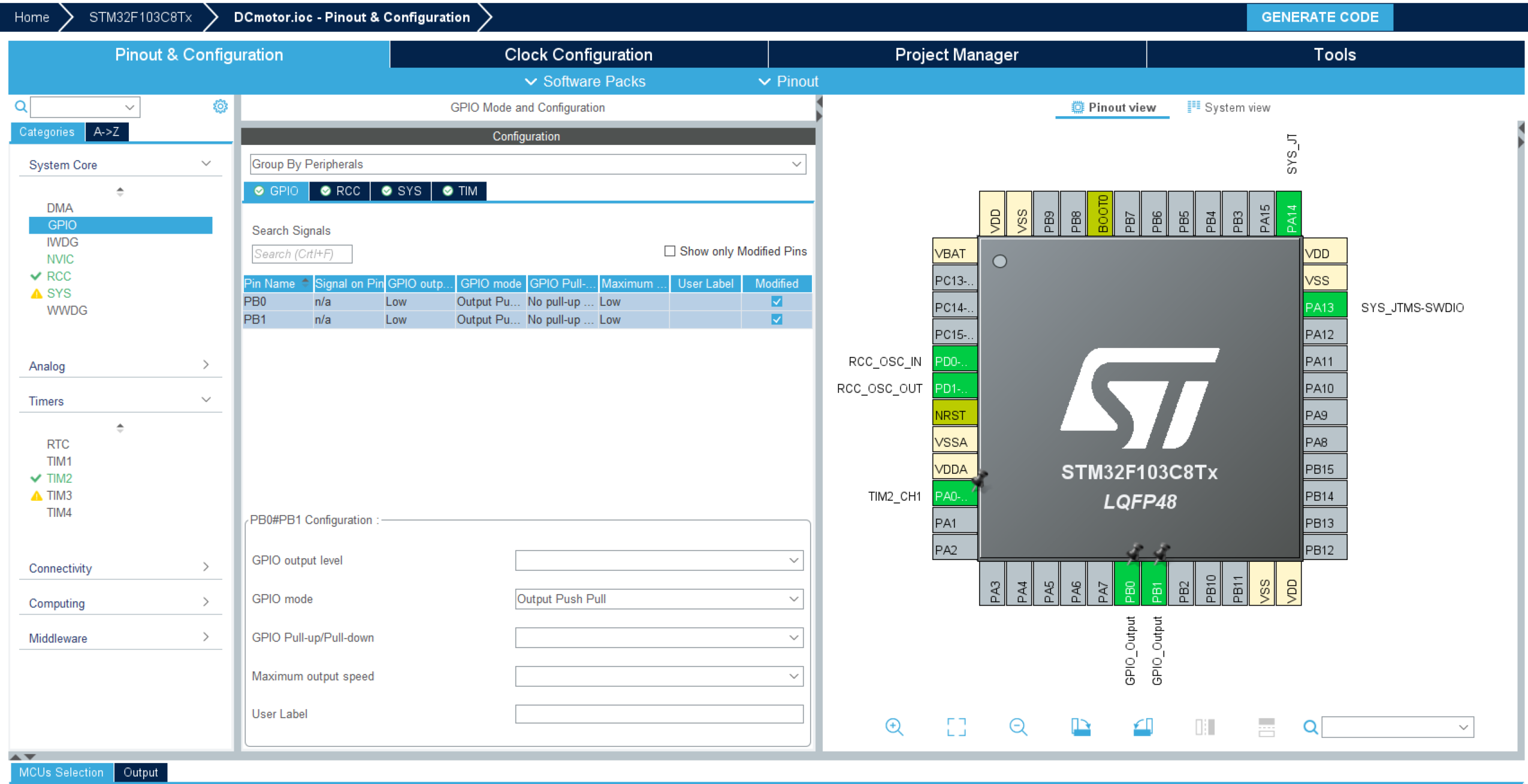Open the settings gear above the Categories panel
This screenshot has height=784, width=1528.
pyautogui.click(x=221, y=106)
